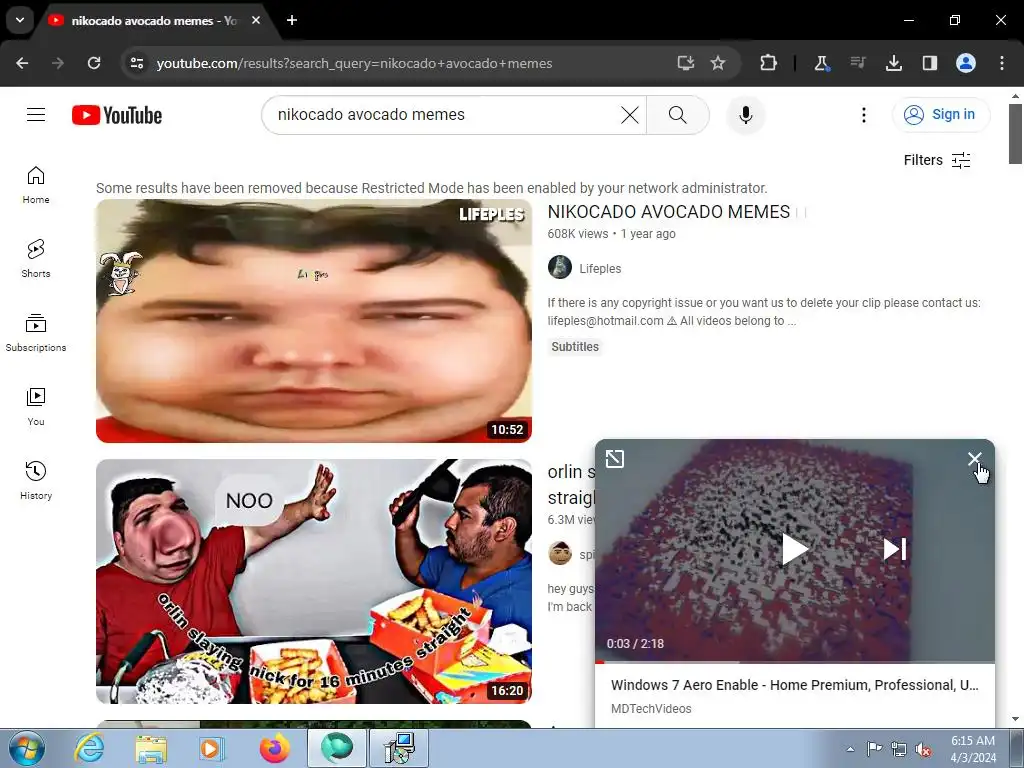1024x768 pixels.
Task: Toggle the browser side panel
Action: 929,63
